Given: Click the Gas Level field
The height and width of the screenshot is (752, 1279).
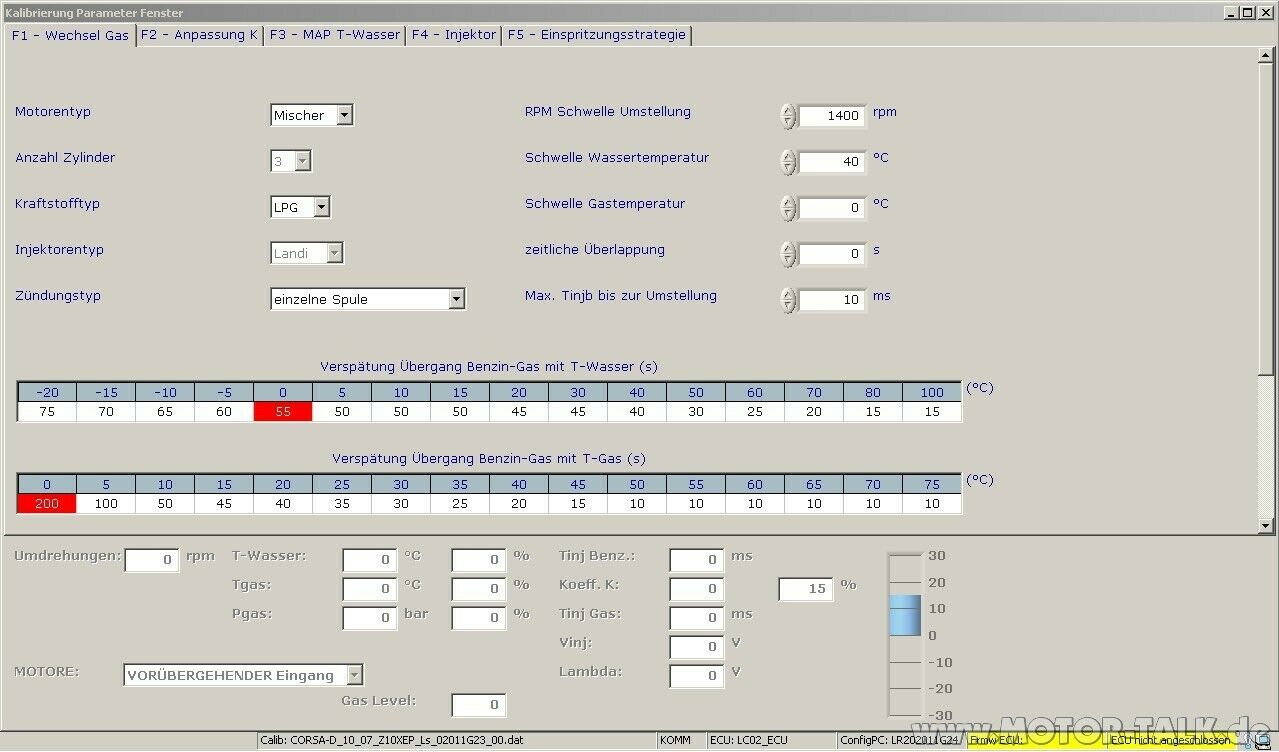Looking at the screenshot, I should point(479,705).
